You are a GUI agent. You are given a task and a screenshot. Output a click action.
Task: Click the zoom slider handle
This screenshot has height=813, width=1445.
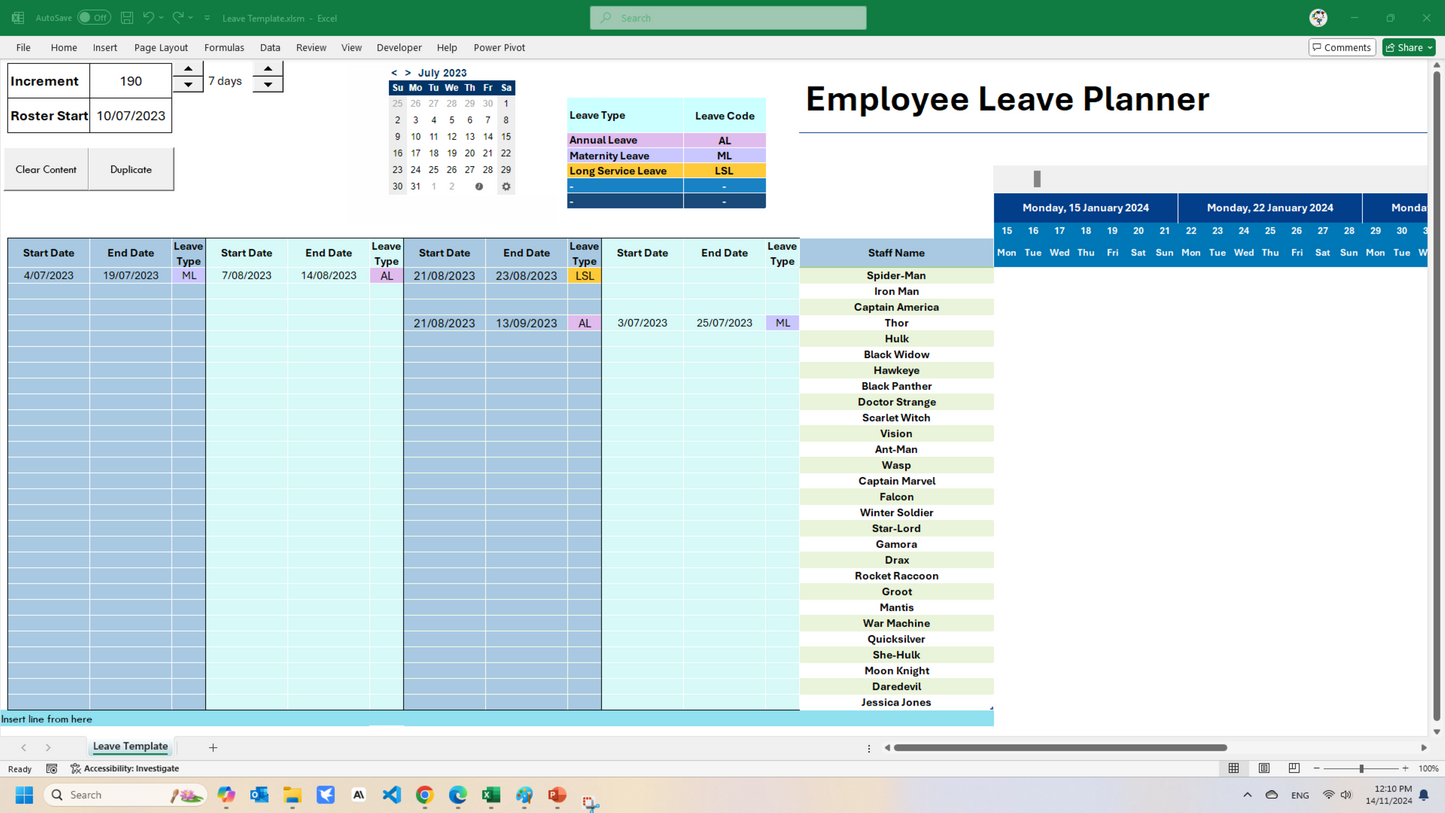(x=1361, y=768)
